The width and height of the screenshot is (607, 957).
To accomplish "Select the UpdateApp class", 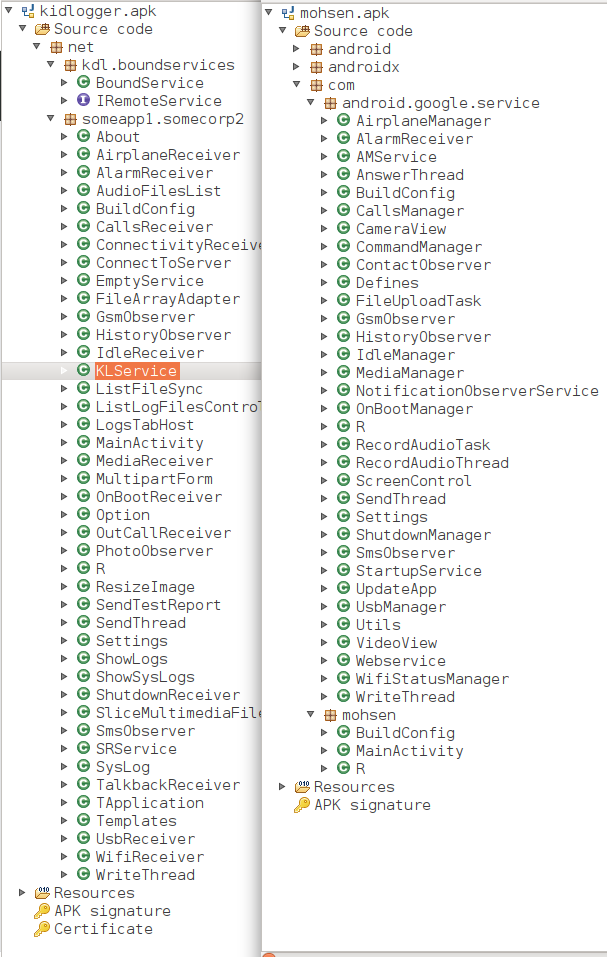I will pos(397,589).
